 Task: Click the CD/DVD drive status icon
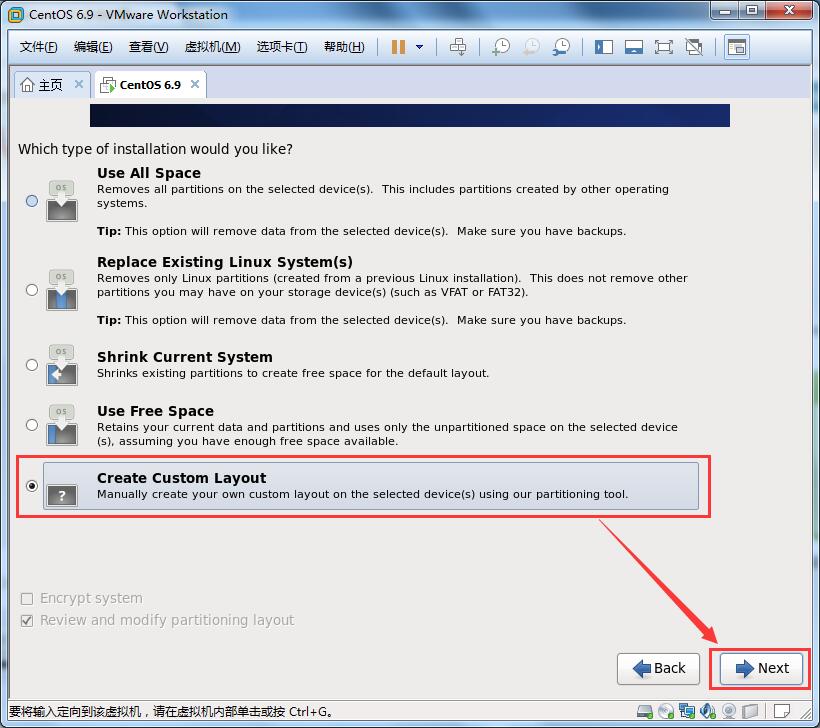pyautogui.click(x=666, y=711)
